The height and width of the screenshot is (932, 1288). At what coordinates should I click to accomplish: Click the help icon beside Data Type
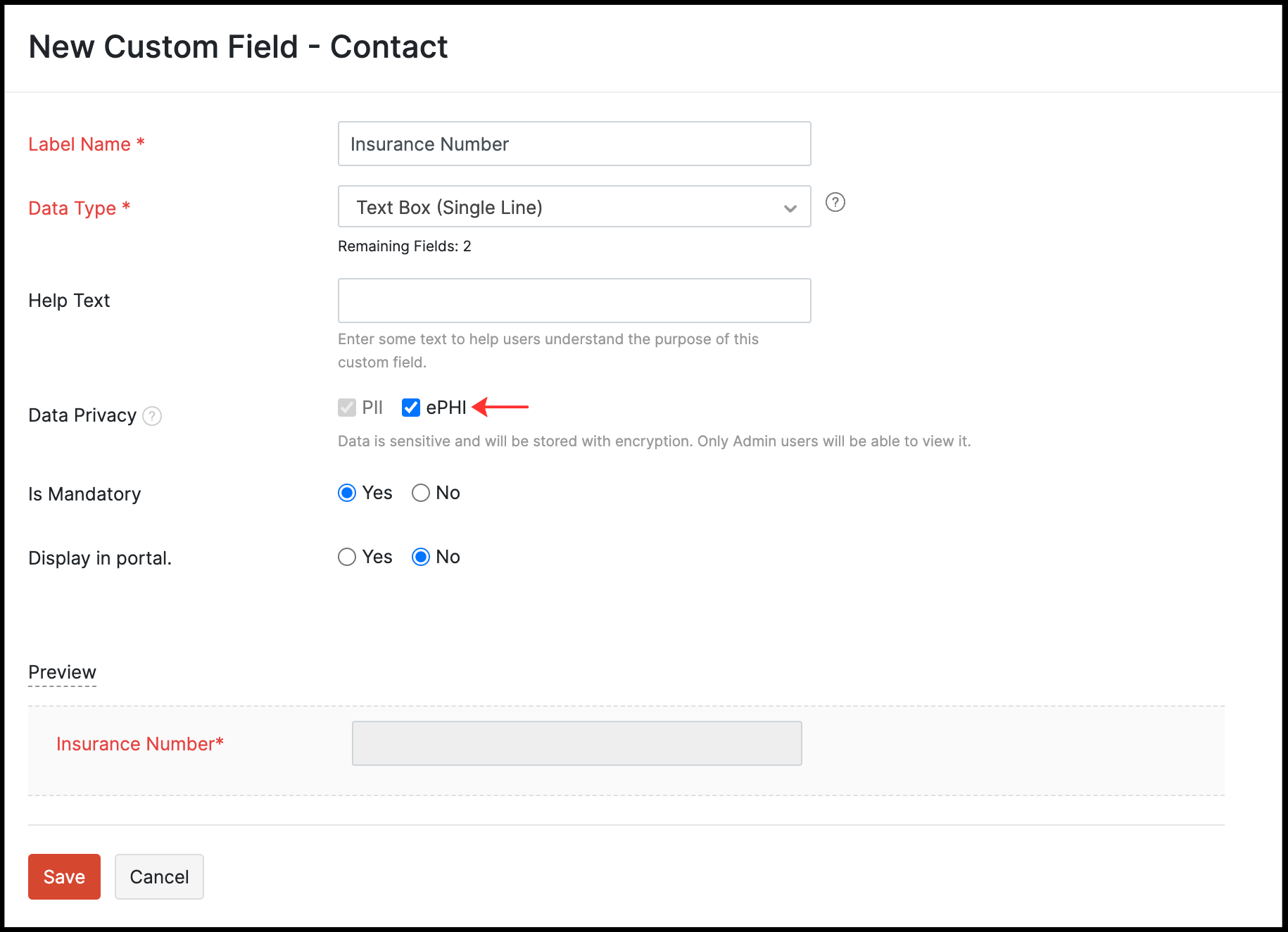click(835, 203)
